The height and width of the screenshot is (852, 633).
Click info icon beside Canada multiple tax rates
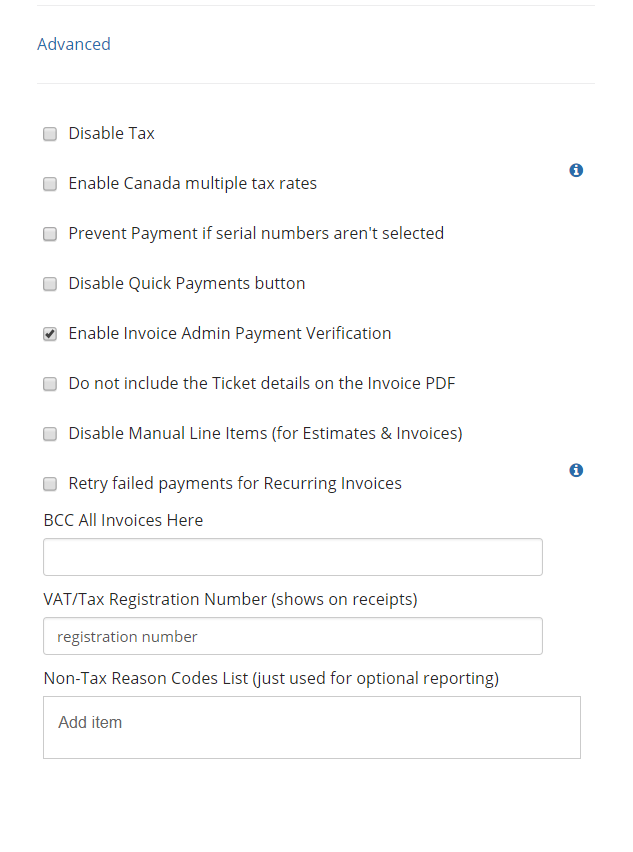(576, 170)
